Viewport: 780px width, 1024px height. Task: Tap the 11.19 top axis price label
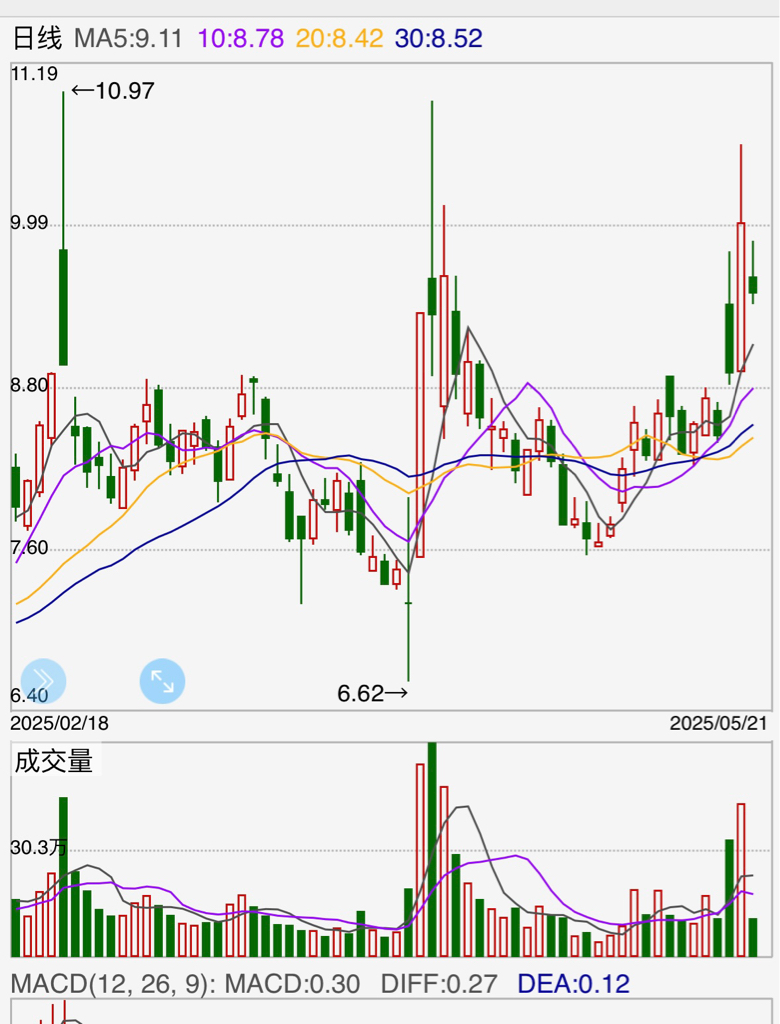[34, 74]
